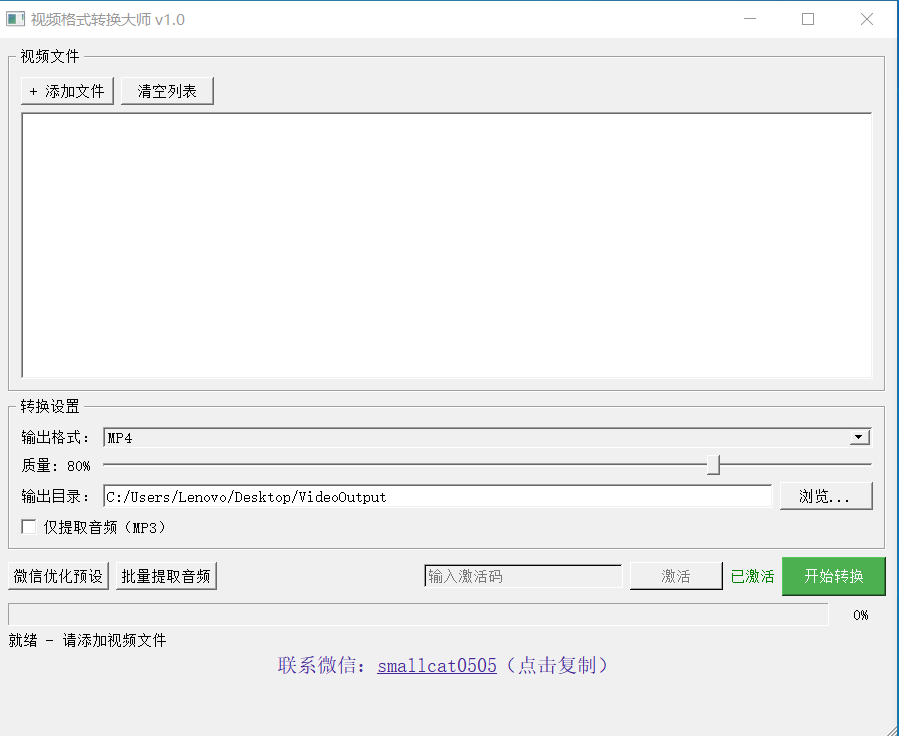Click the conversion progress bar
899x736 pixels.
[x=418, y=614]
